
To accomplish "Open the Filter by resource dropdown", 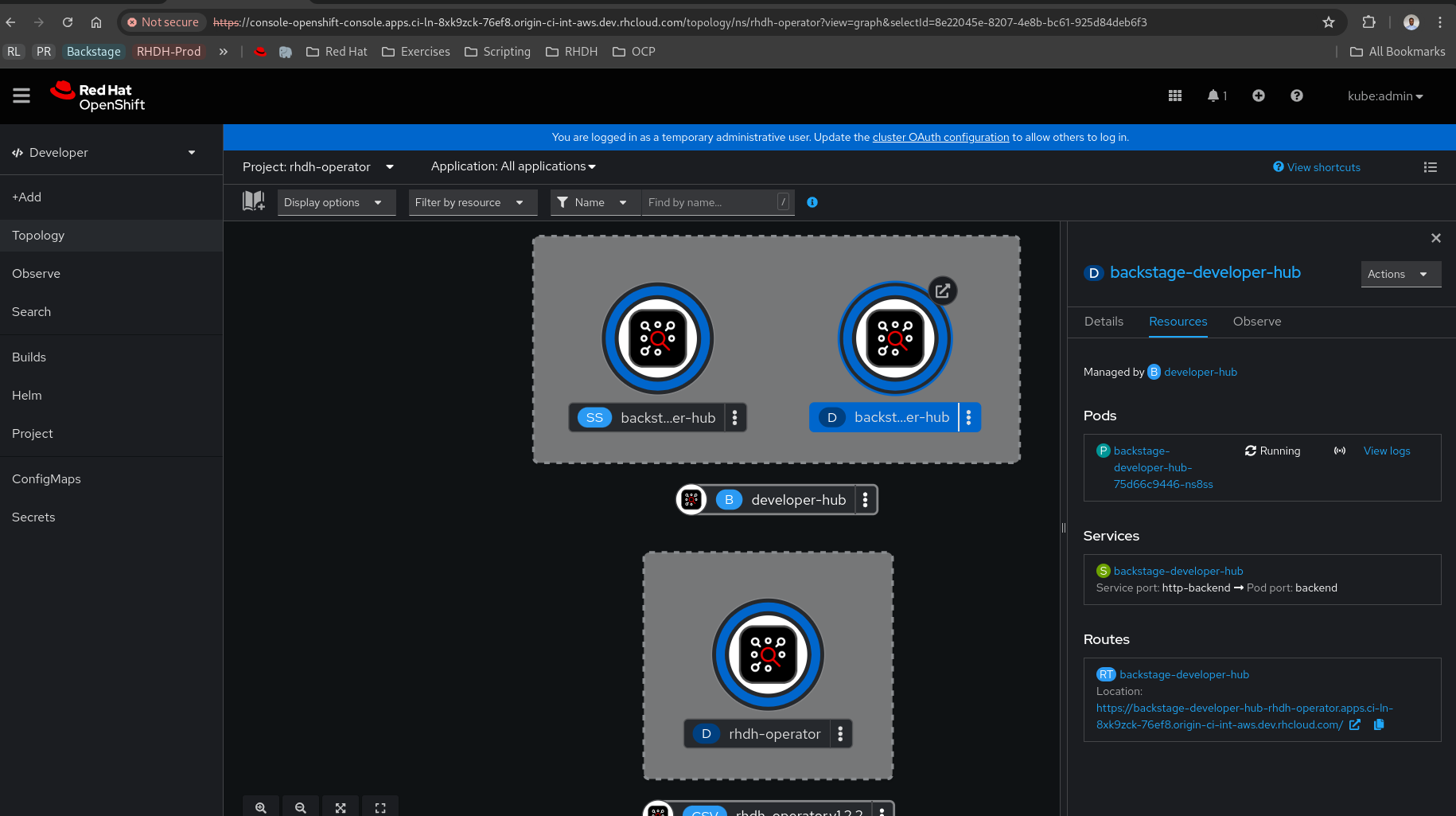I will (x=470, y=202).
